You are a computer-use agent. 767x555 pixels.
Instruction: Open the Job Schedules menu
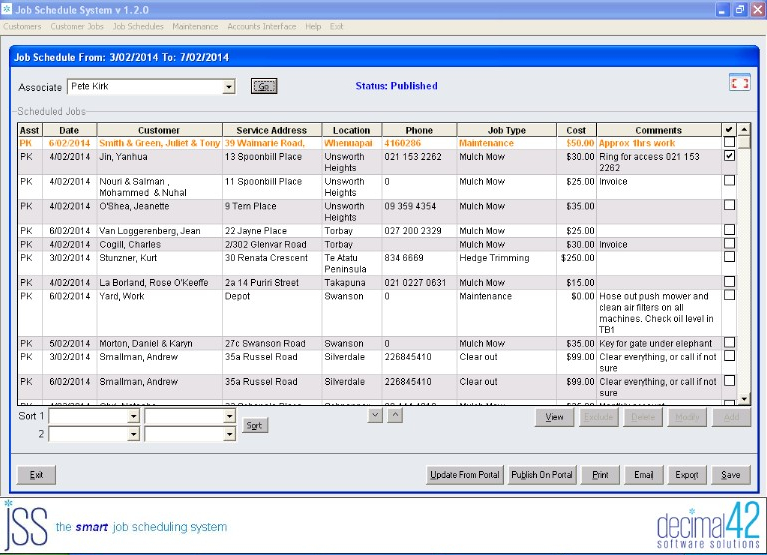click(138, 26)
